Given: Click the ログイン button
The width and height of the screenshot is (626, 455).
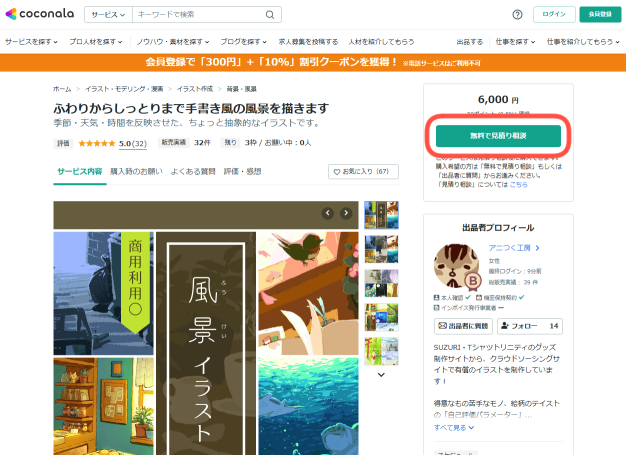Looking at the screenshot, I should (554, 14).
